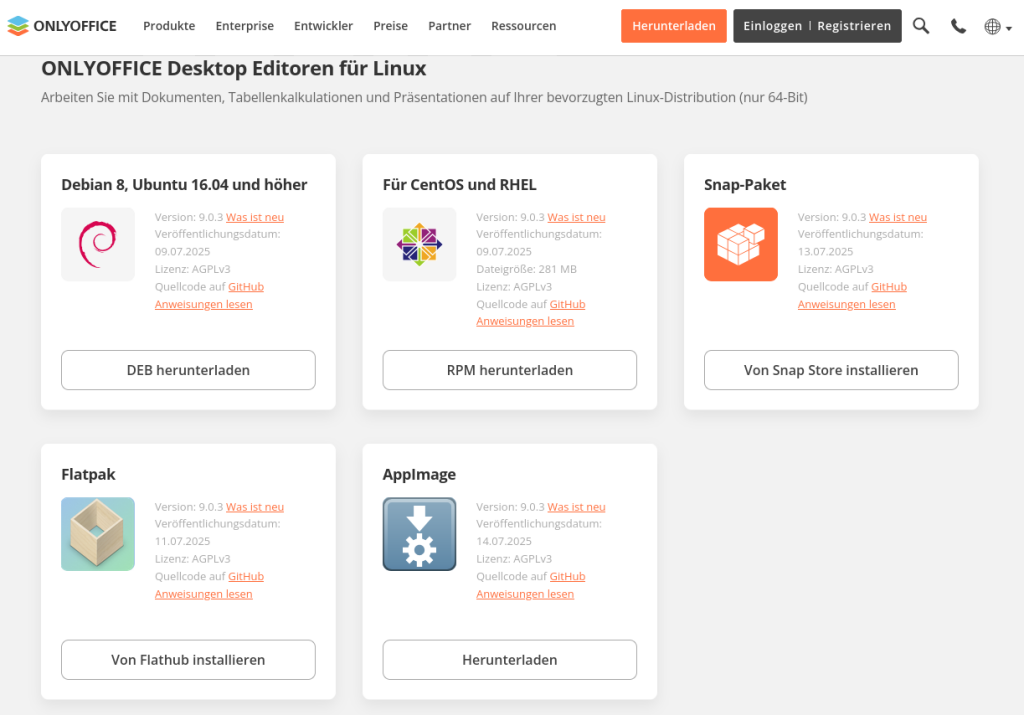The width and height of the screenshot is (1024, 715).
Task: Open 'Was ist neu' in Debian card
Action: (x=255, y=217)
